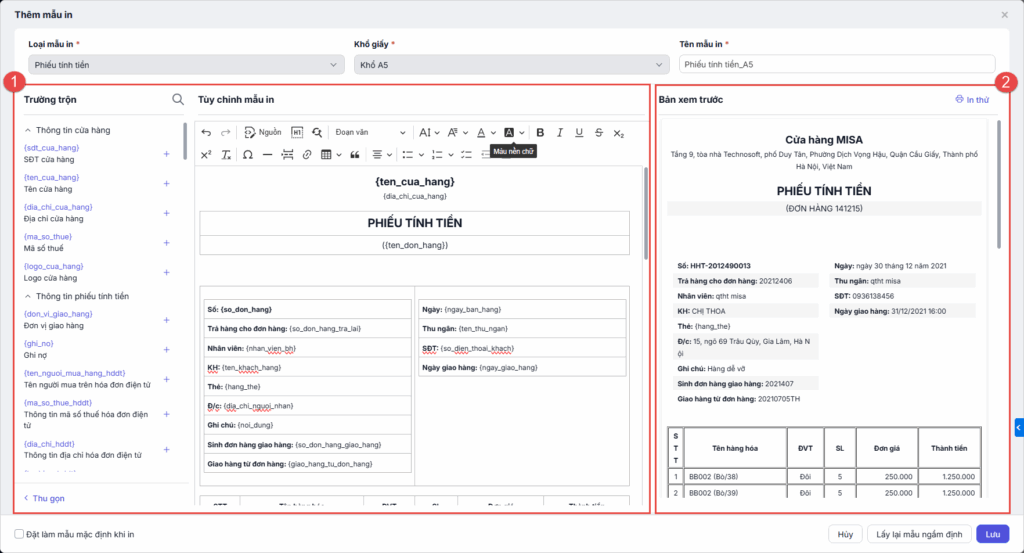Click the Tên mẫu in input field
Viewport: 1024px width, 553px height.
tap(837, 64)
